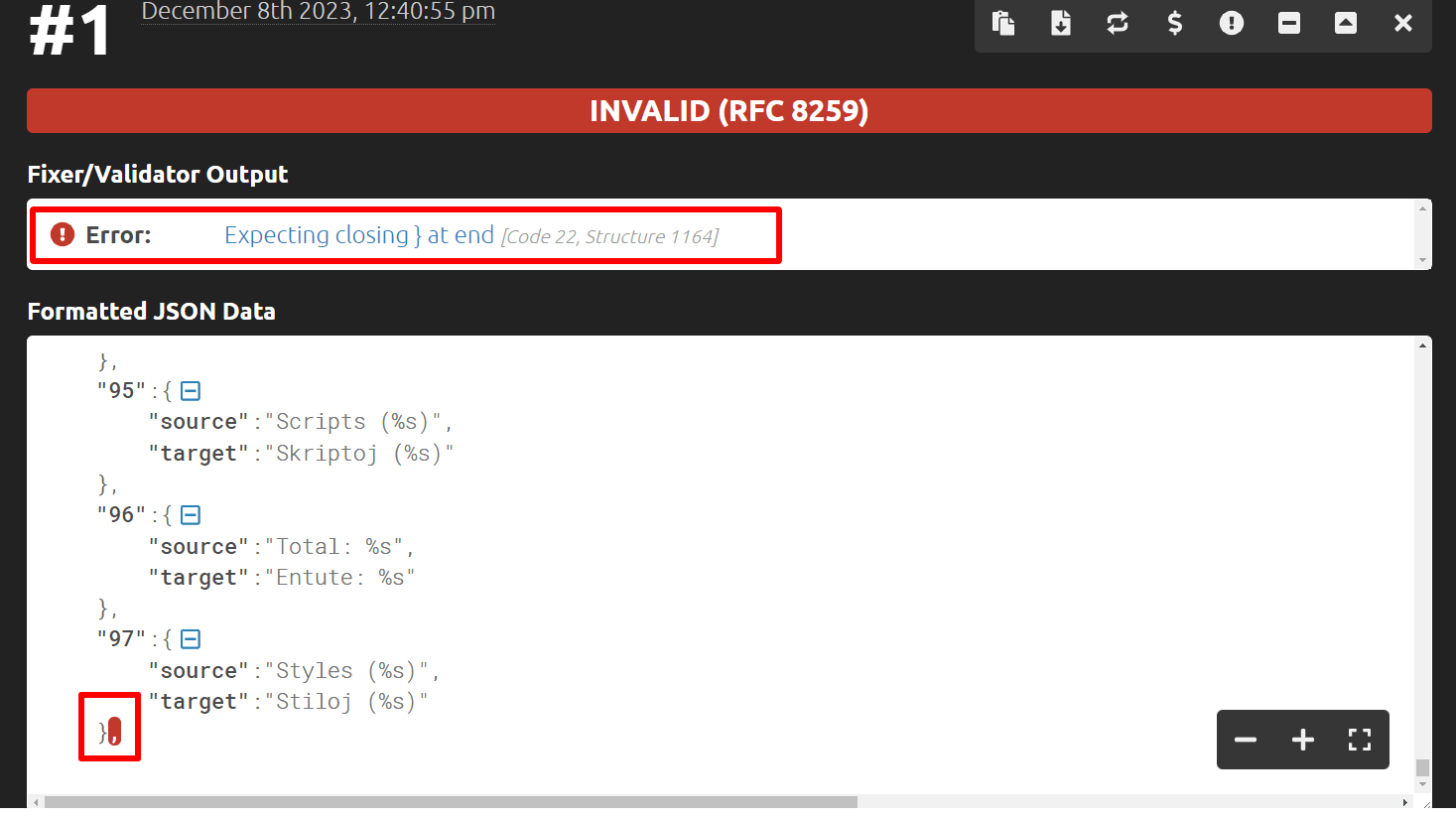This screenshot has height=819, width=1456.
Task: Click the "Expecting closing } at end" error link
Action: [x=359, y=235]
